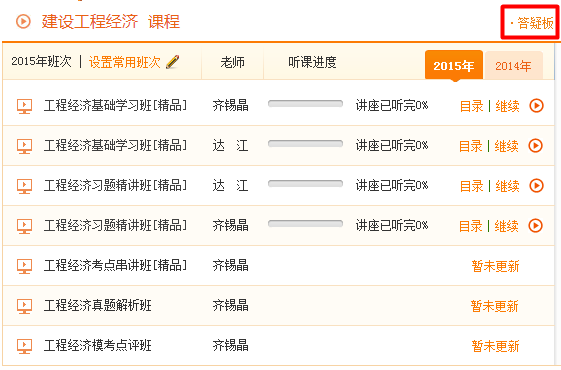Click progress bar of 齐锡晶 基础学习班
This screenshot has height=370, width=561.
tap(305, 104)
